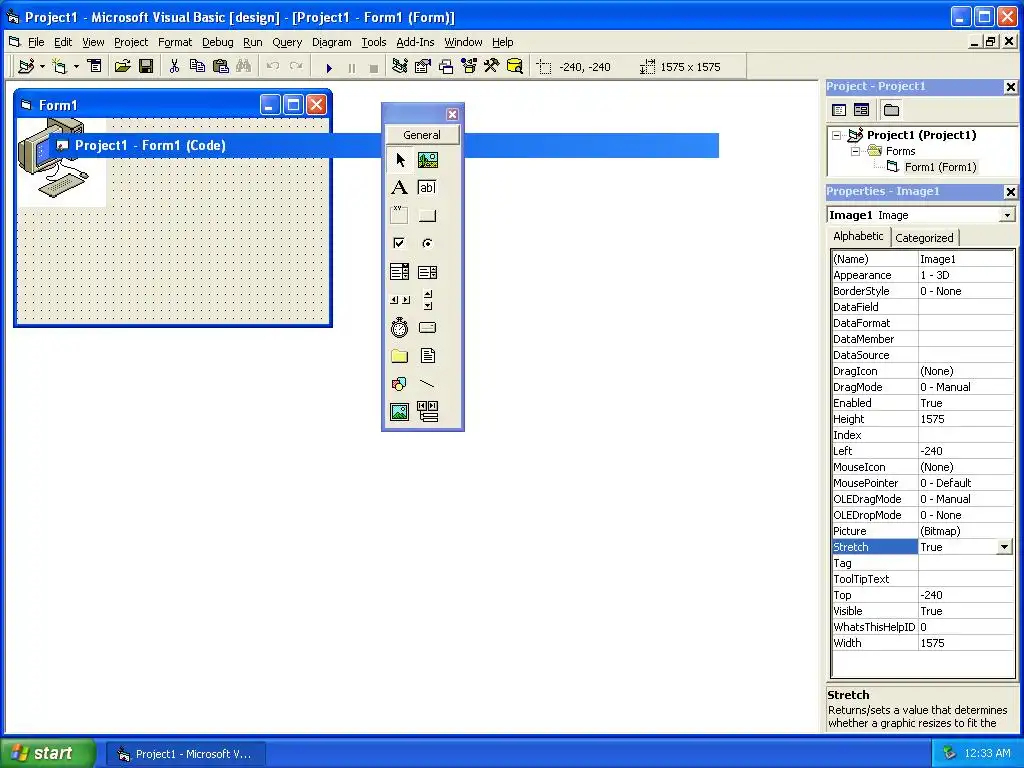Select the Label tool in toolbox
The image size is (1024, 768).
tap(400, 188)
